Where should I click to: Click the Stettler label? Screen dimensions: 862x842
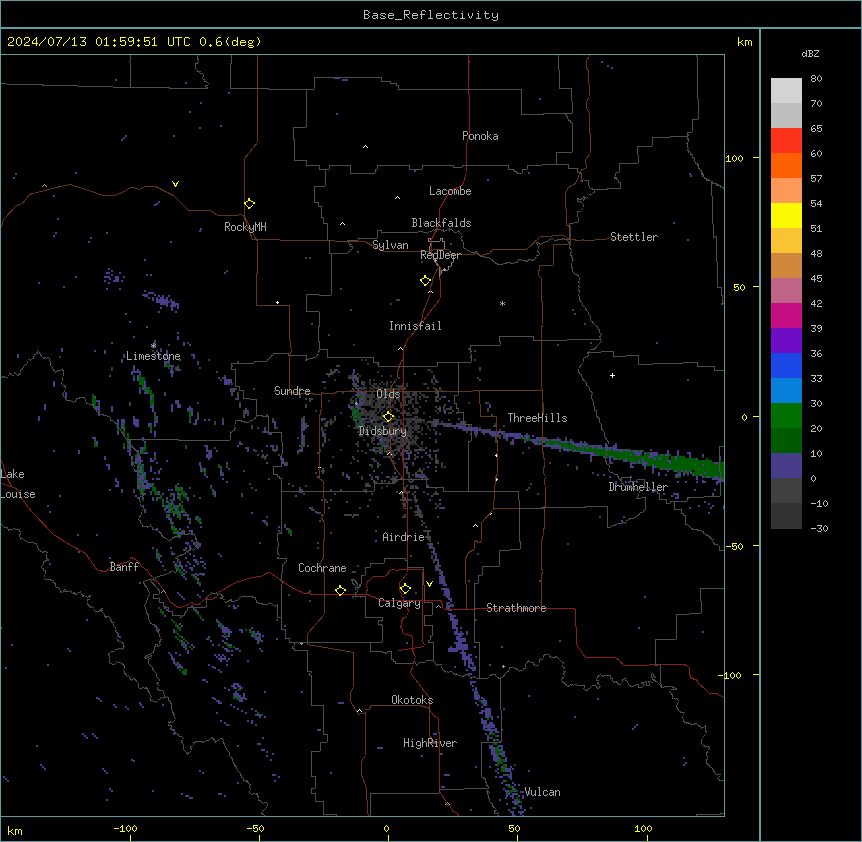(x=634, y=237)
